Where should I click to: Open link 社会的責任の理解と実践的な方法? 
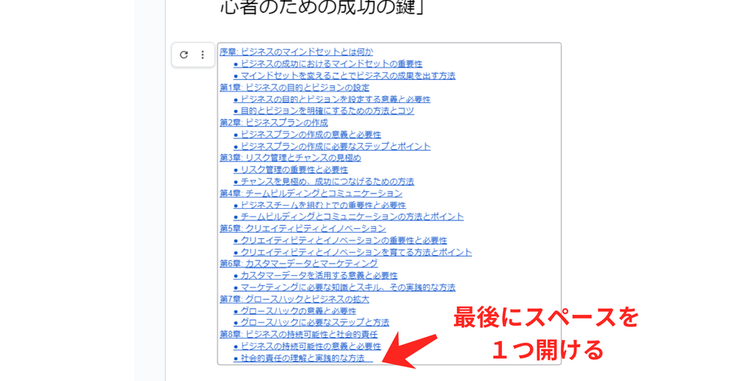point(303,358)
